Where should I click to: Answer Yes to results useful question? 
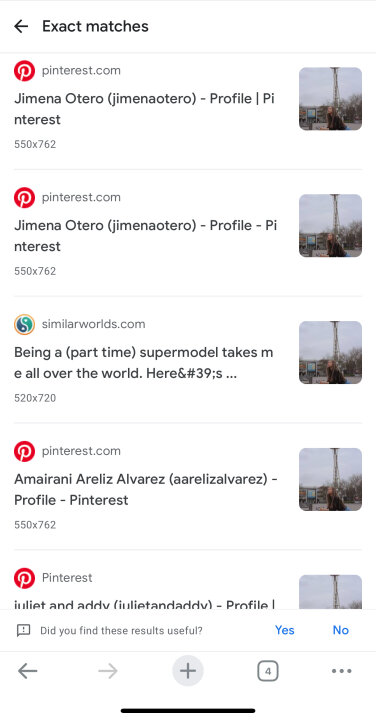click(285, 630)
